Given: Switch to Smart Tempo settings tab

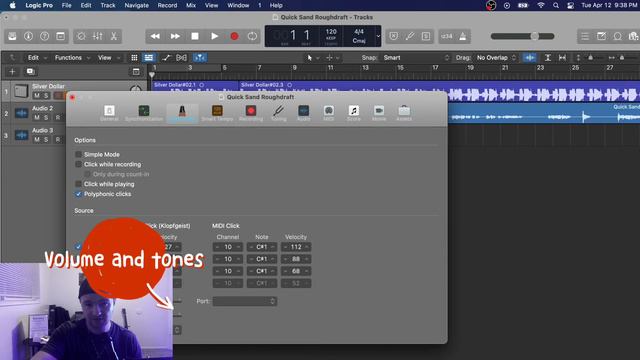Looking at the screenshot, I should pyautogui.click(x=217, y=113).
